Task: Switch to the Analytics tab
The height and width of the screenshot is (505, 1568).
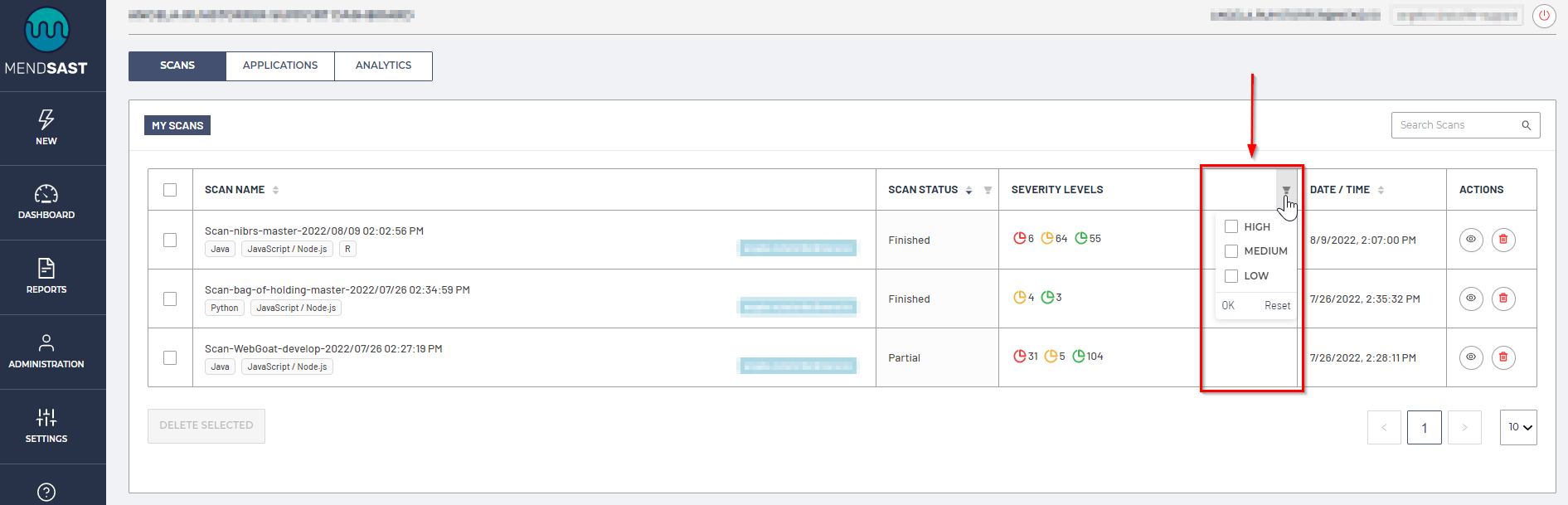Action: 383,66
